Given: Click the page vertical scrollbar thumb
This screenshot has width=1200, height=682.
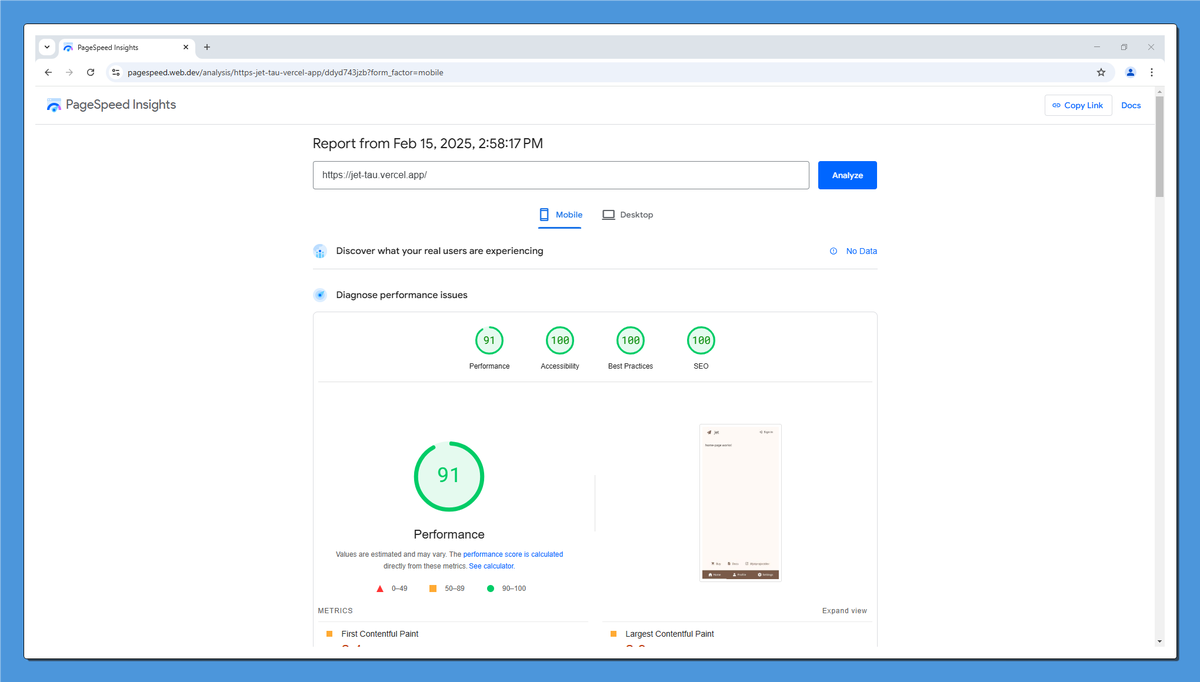Looking at the screenshot, I should coord(1160,147).
